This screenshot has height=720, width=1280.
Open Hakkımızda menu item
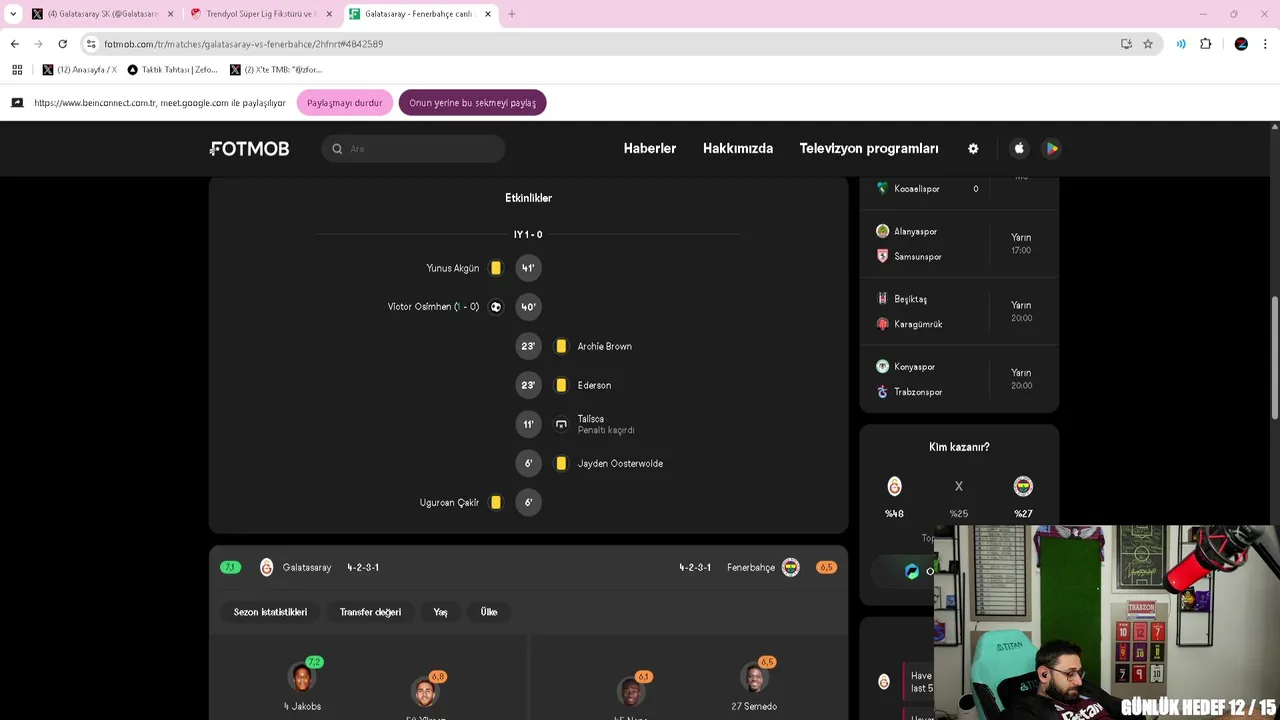click(x=738, y=149)
